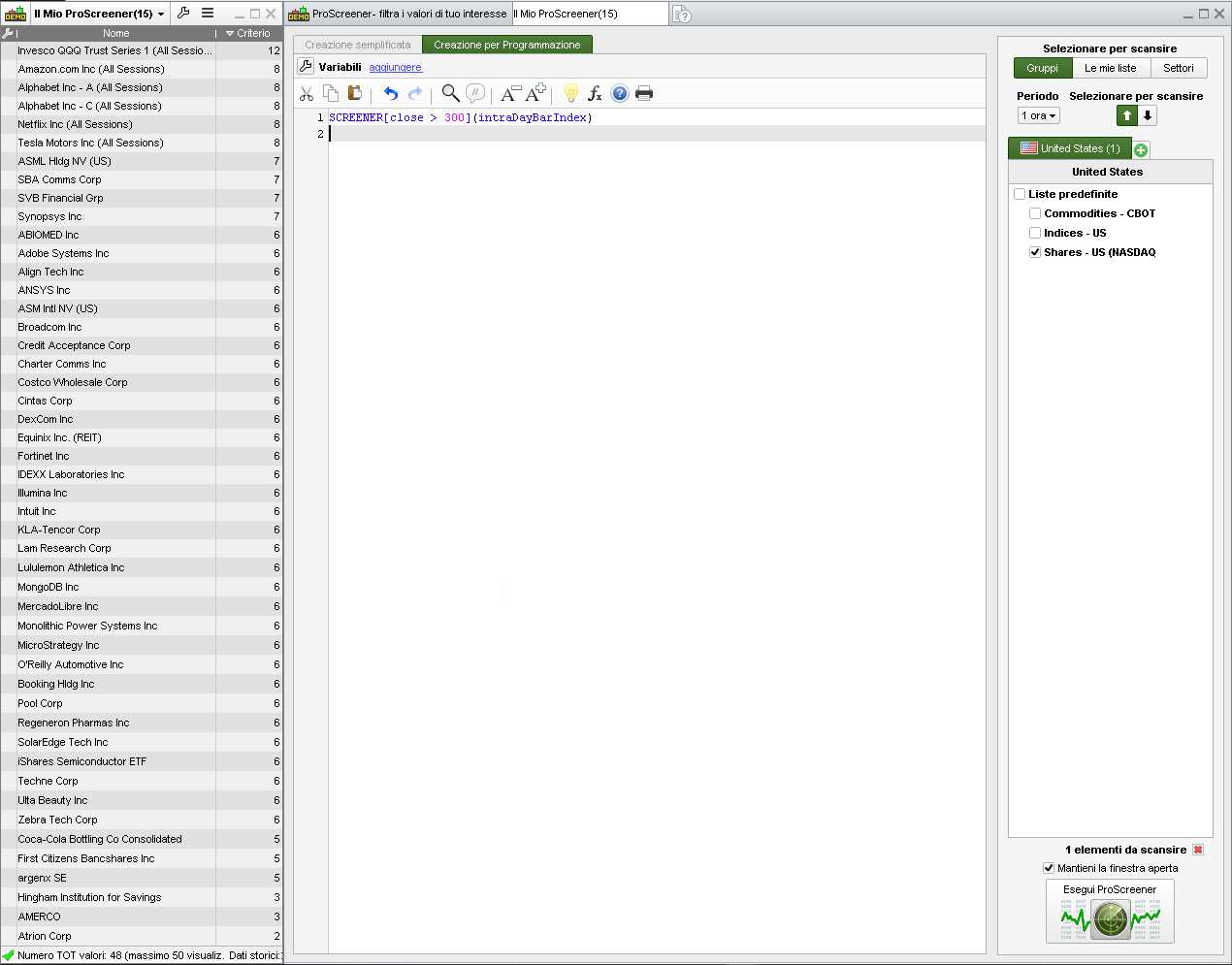The image size is (1232, 965).
Task: Open the hamburger menu in screener list window
Action: pos(208,13)
